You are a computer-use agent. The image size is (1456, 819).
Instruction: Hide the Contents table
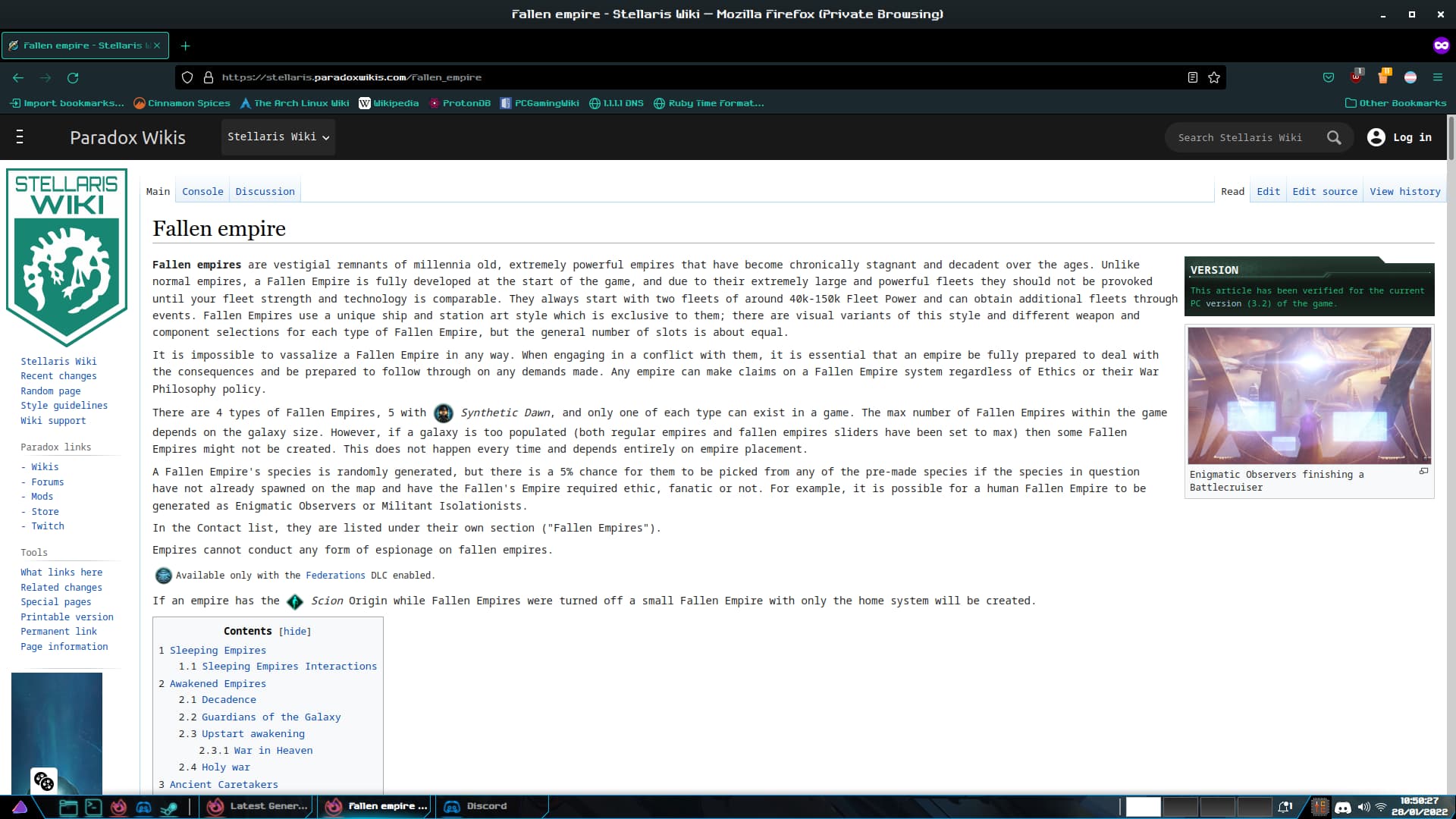(x=295, y=631)
